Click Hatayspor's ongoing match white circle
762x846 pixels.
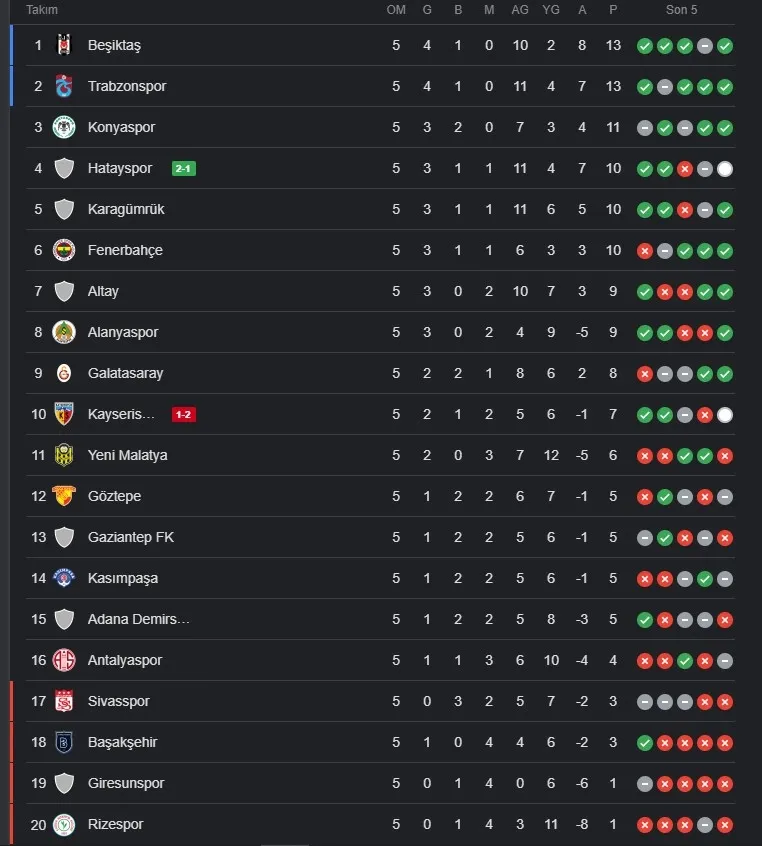(x=725, y=168)
